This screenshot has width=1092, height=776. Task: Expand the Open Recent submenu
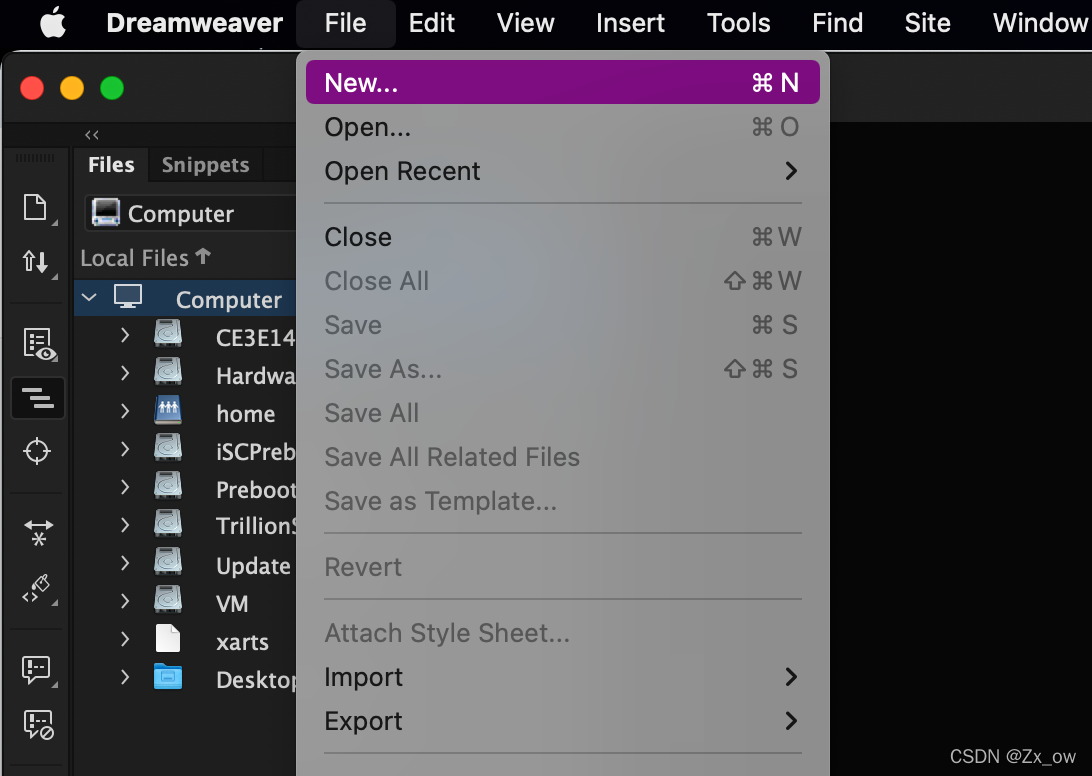(563, 171)
